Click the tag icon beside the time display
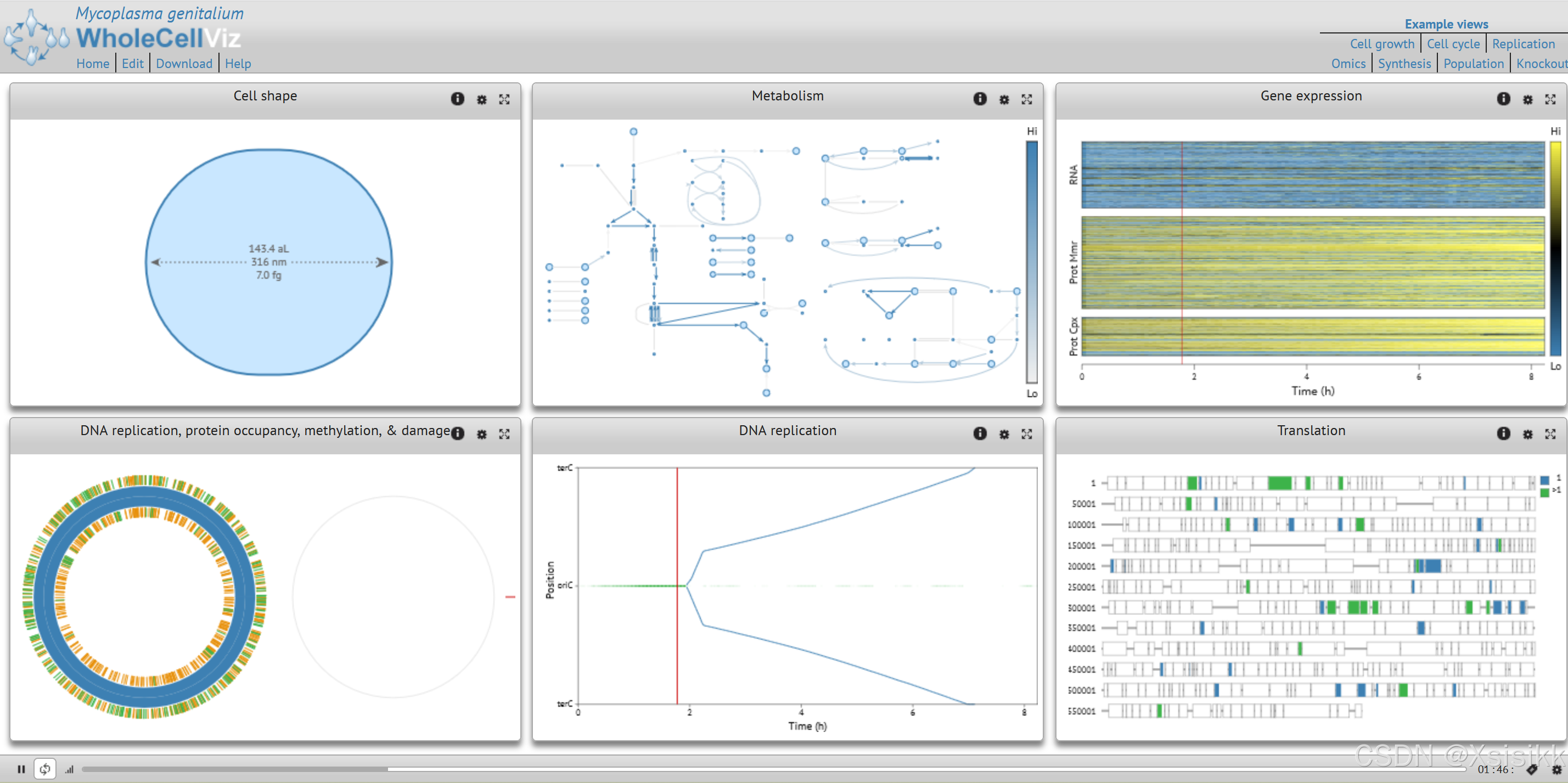 [x=1532, y=770]
